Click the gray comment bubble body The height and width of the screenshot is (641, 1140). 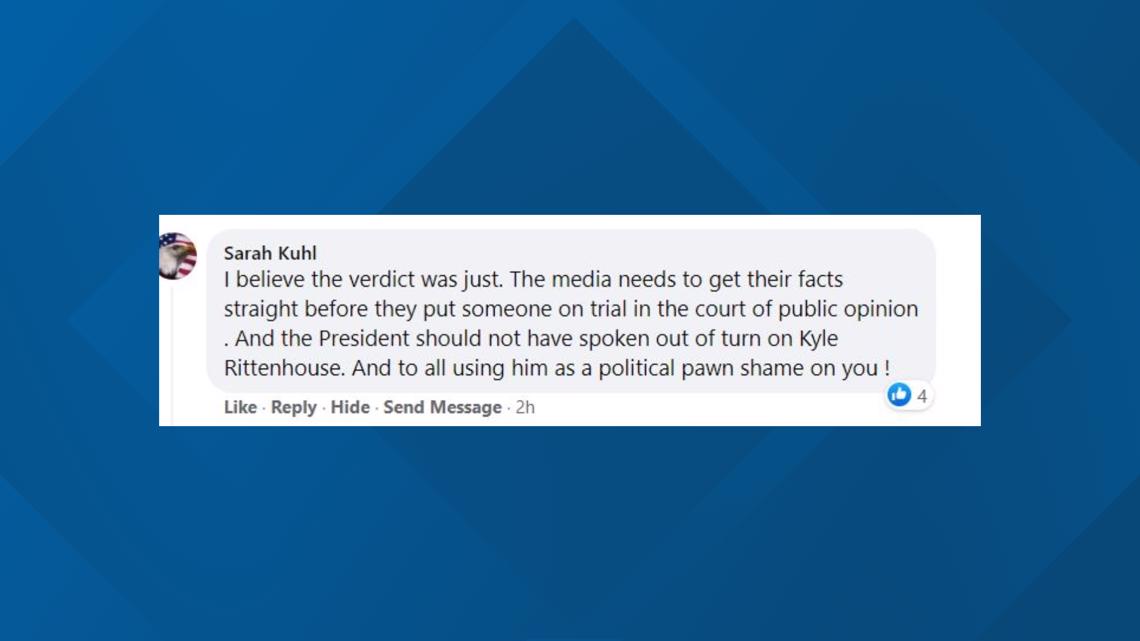[x=571, y=311]
